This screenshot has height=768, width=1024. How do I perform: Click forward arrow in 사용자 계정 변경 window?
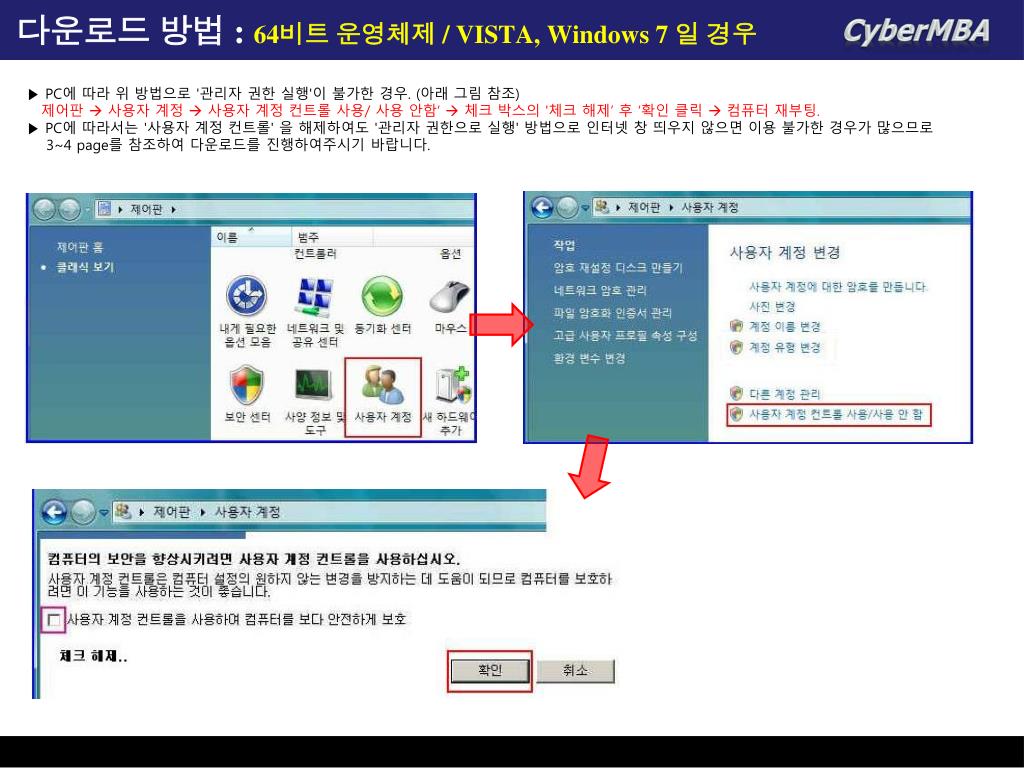pyautogui.click(x=567, y=208)
